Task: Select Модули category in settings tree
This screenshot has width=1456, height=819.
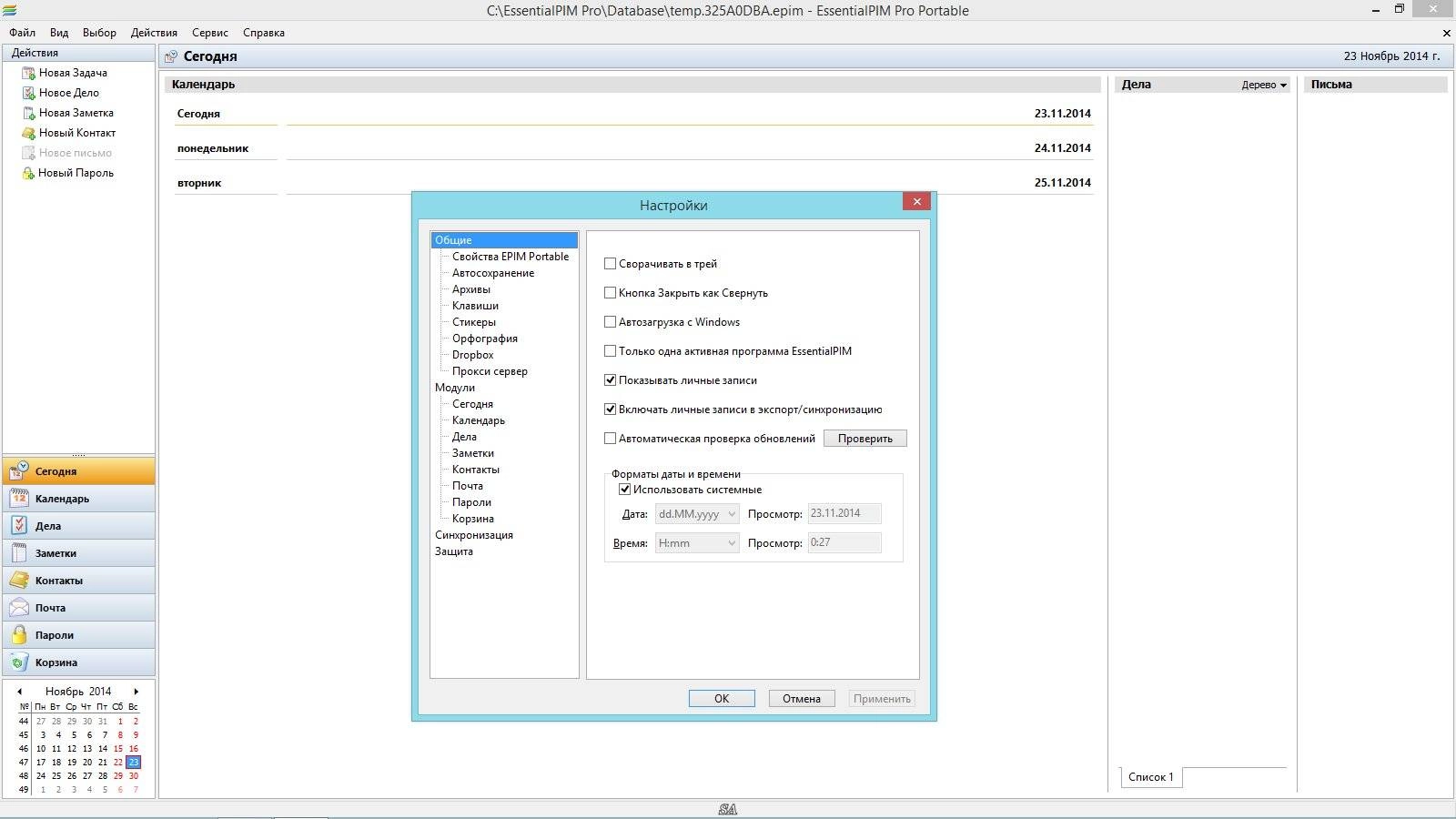Action: click(x=455, y=388)
